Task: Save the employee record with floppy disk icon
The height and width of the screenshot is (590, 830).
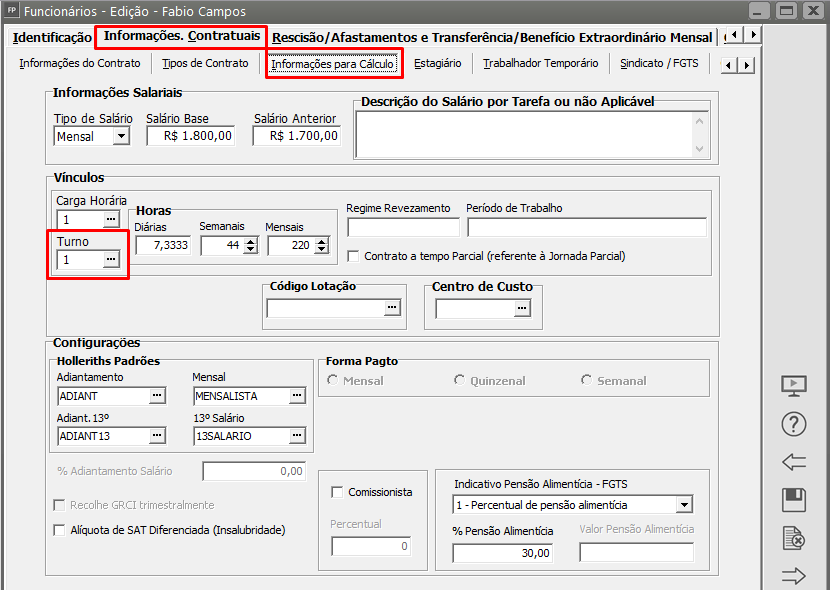Action: [x=793, y=500]
